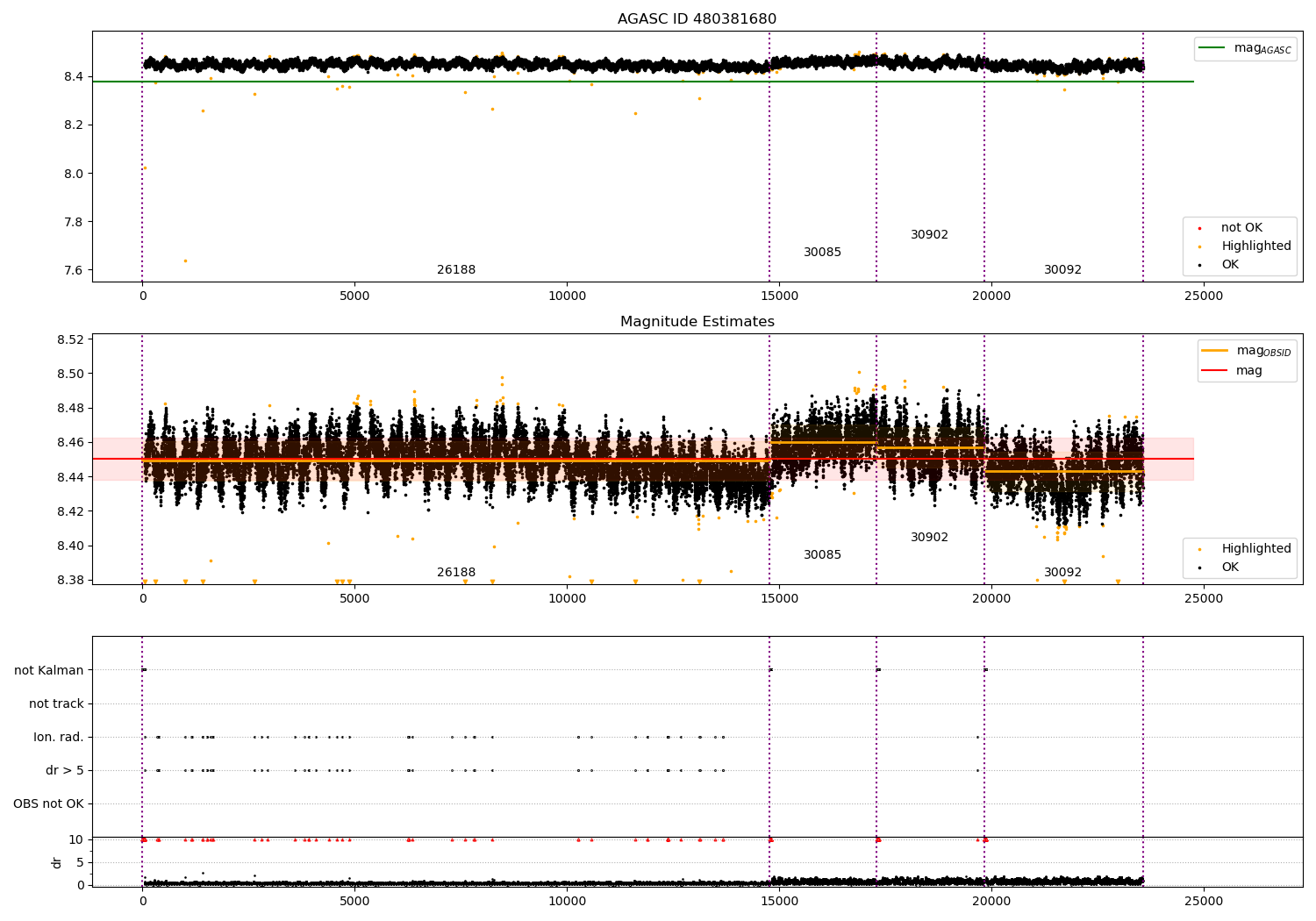Click obsid label 30902 in top plot
The image size is (1316, 921).
[929, 235]
